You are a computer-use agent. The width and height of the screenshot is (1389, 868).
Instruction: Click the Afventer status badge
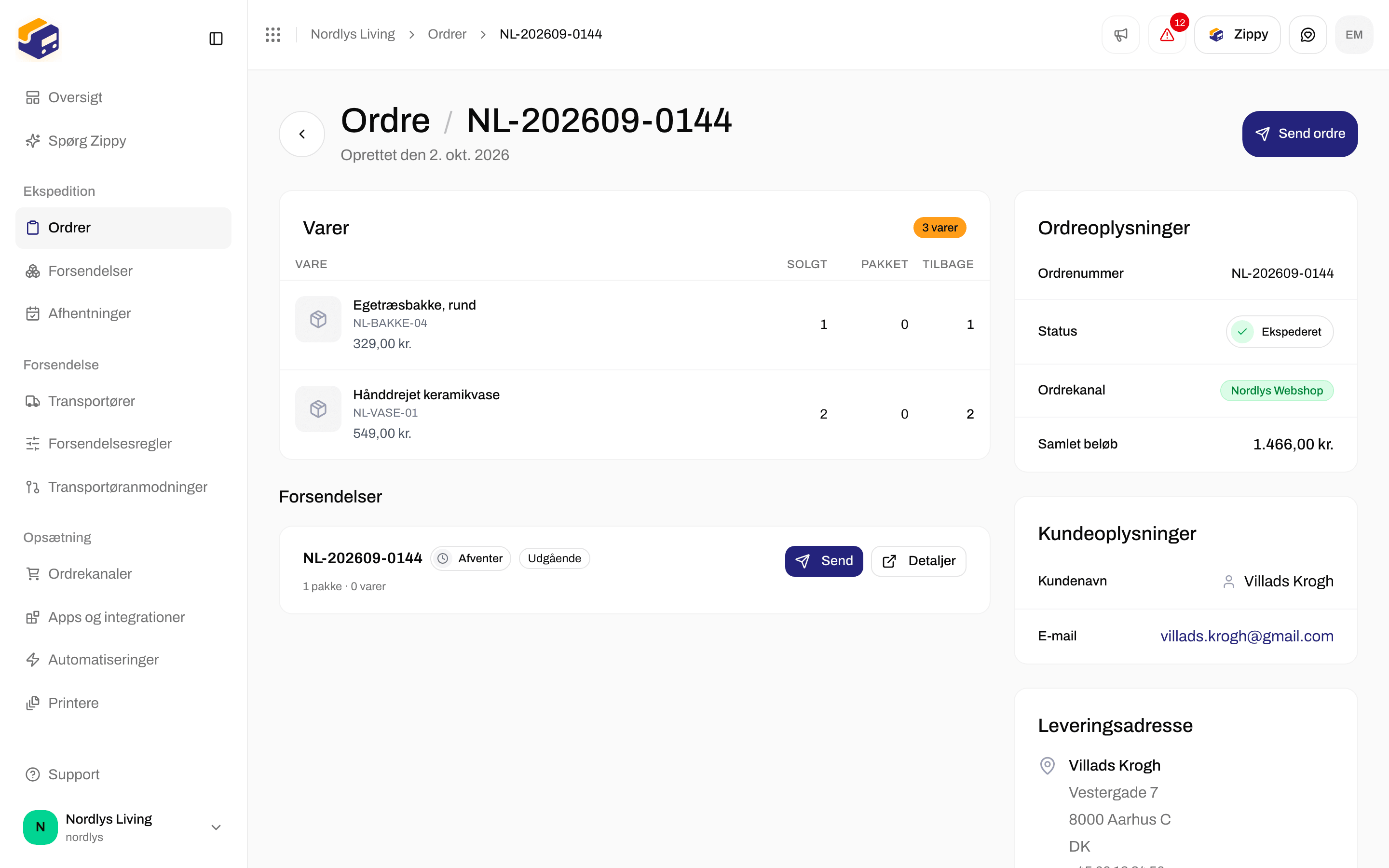pyautogui.click(x=470, y=558)
